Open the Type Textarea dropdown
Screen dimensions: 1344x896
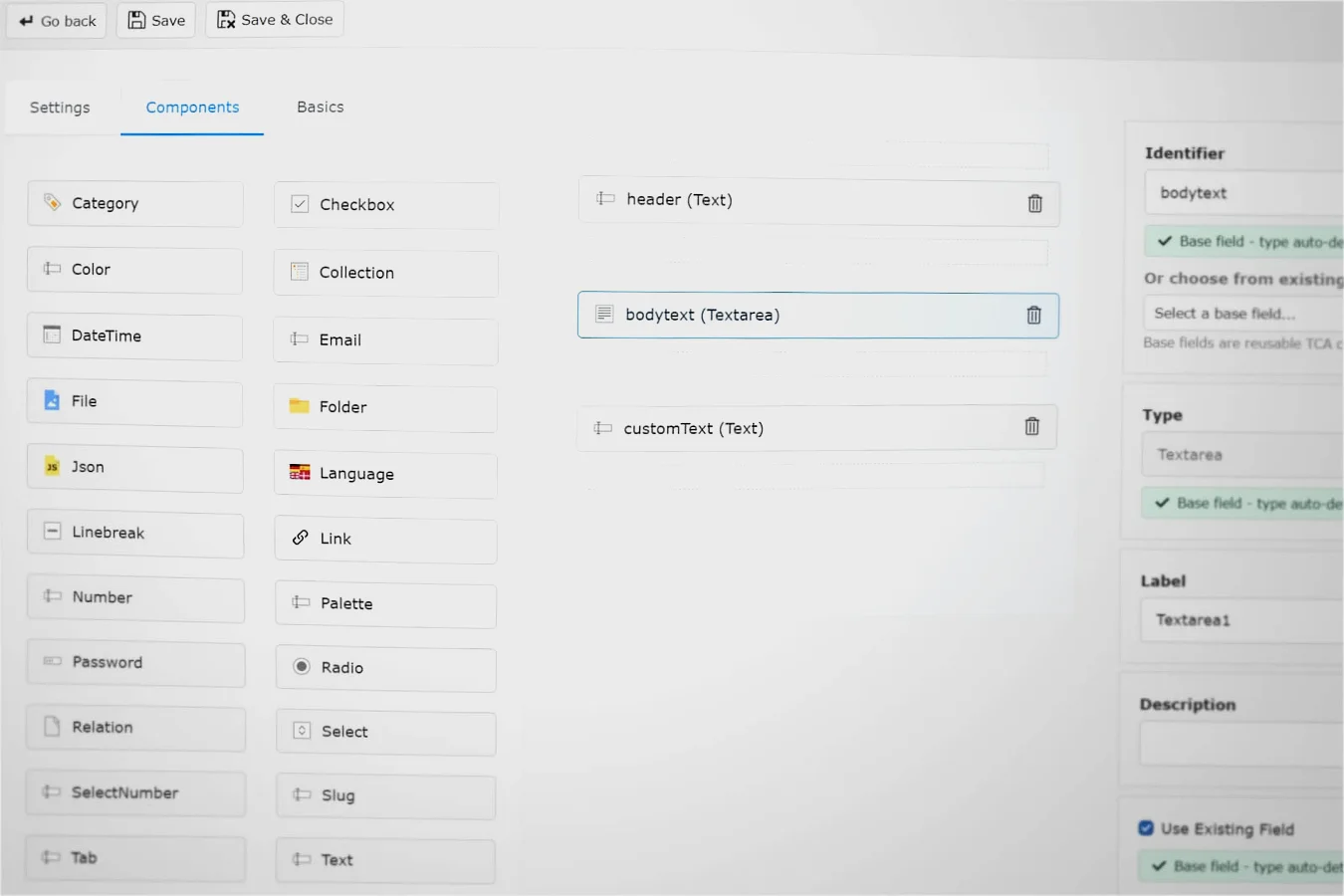click(1242, 455)
